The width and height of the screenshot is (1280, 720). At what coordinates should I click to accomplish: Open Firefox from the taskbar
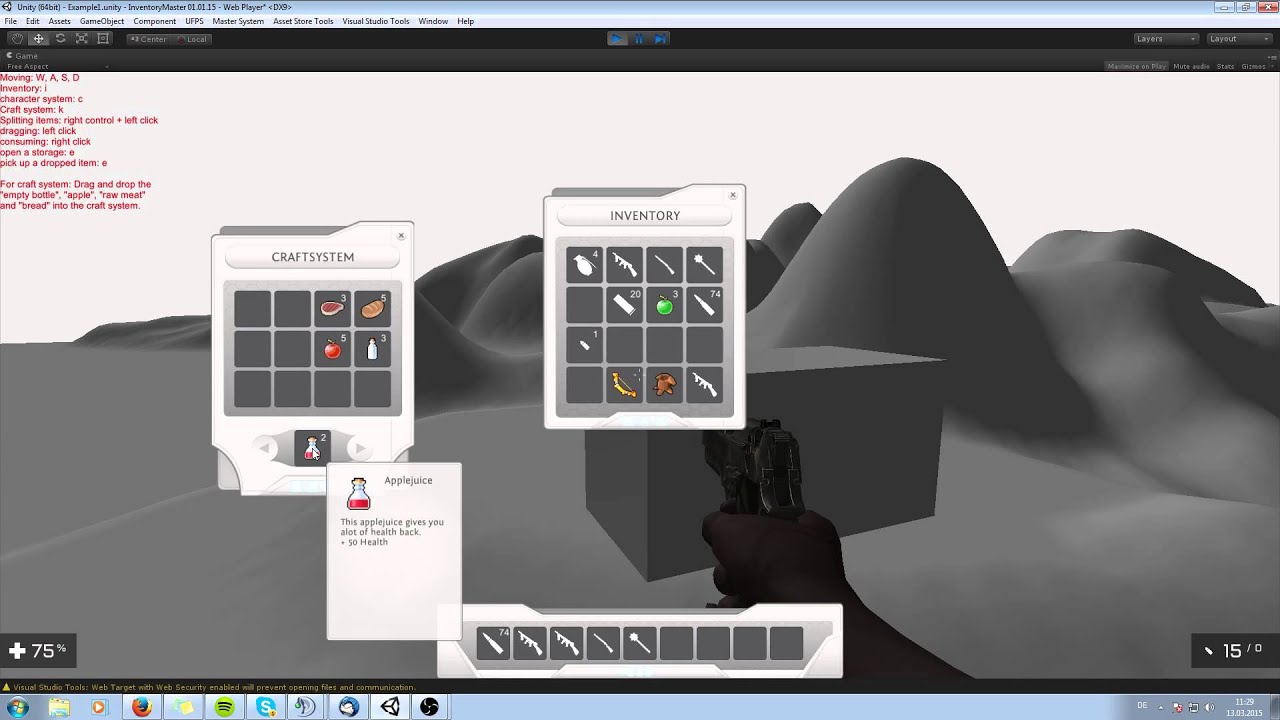[x=141, y=707]
